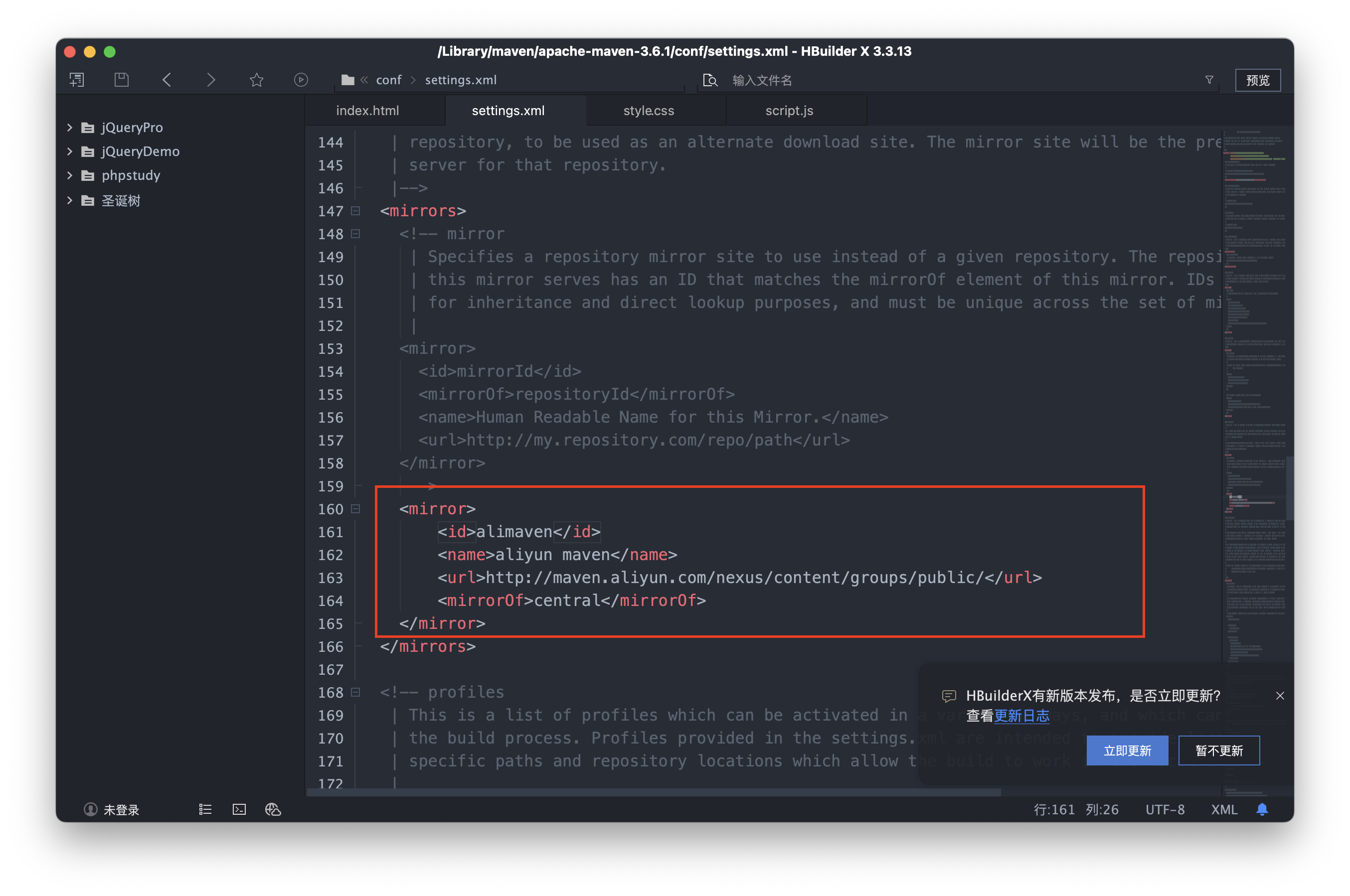
Task: Click the filter funnel icon
Action: [x=1209, y=80]
